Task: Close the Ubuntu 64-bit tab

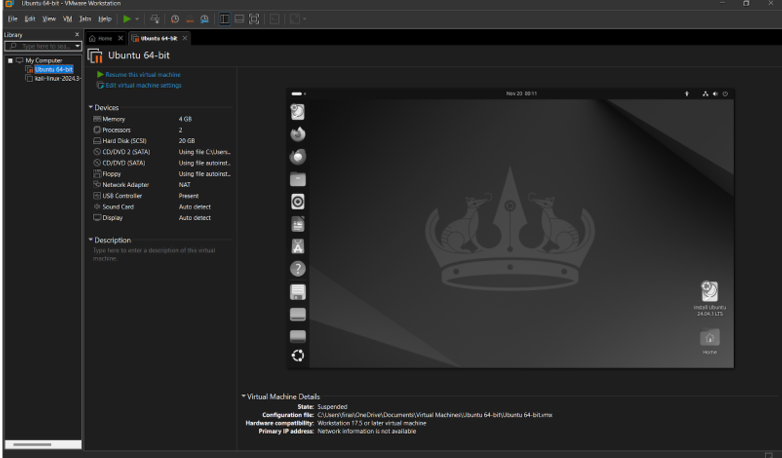Action: point(185,38)
